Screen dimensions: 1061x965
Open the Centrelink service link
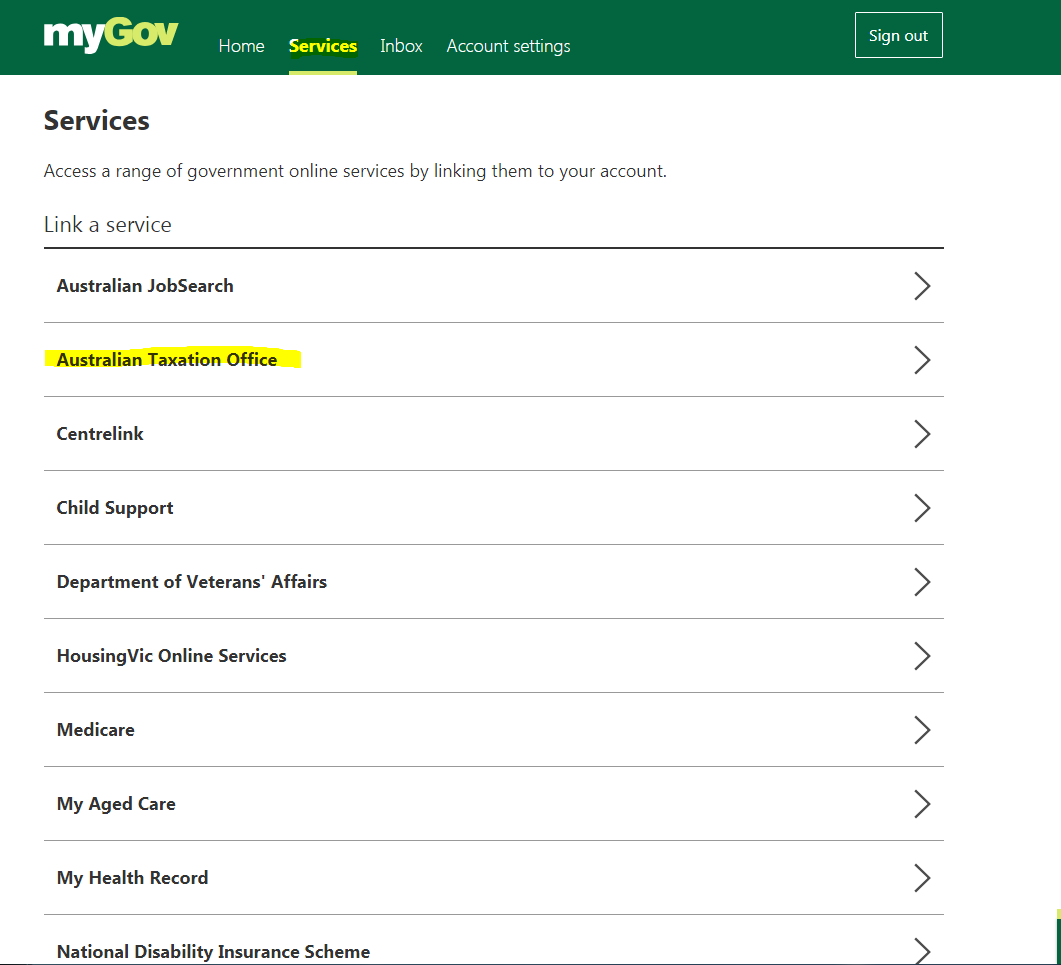coord(494,433)
